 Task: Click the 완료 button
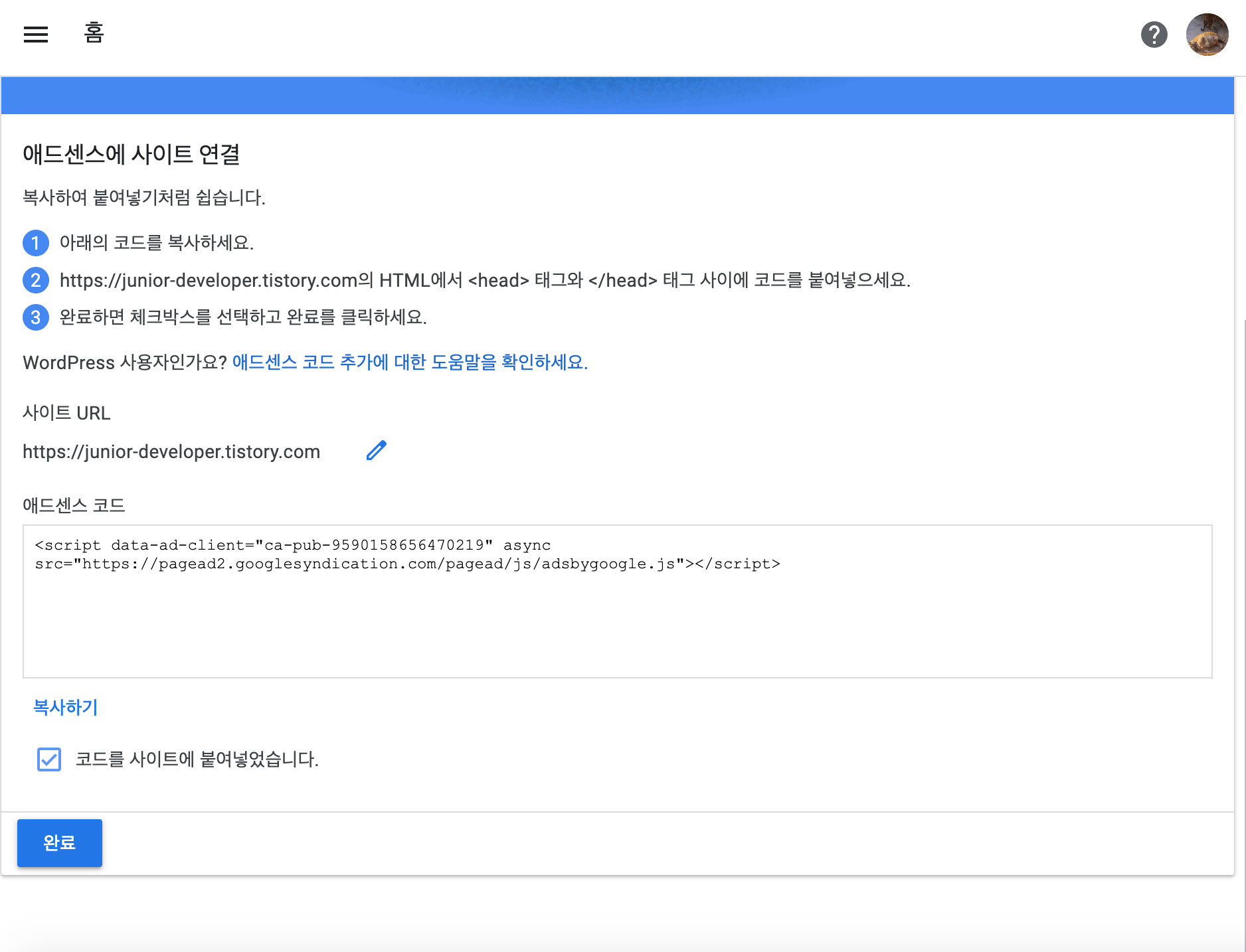pyautogui.click(x=60, y=842)
